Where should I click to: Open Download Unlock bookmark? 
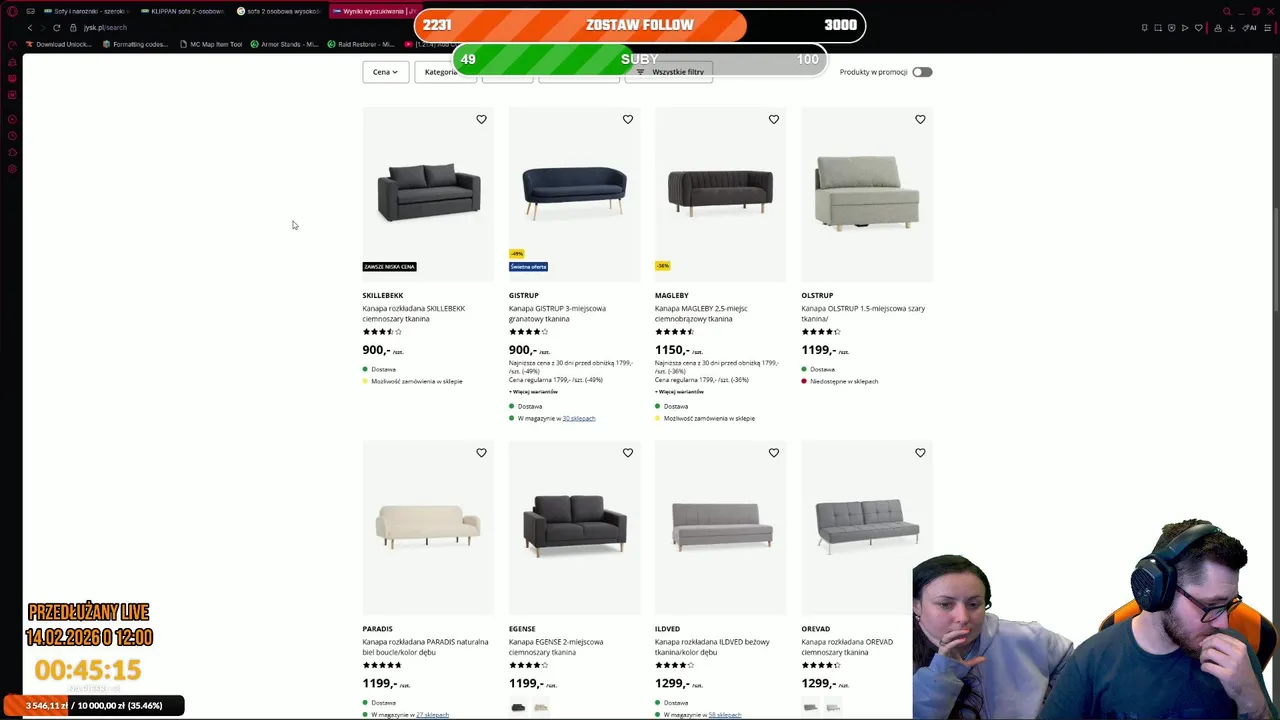tap(59, 44)
